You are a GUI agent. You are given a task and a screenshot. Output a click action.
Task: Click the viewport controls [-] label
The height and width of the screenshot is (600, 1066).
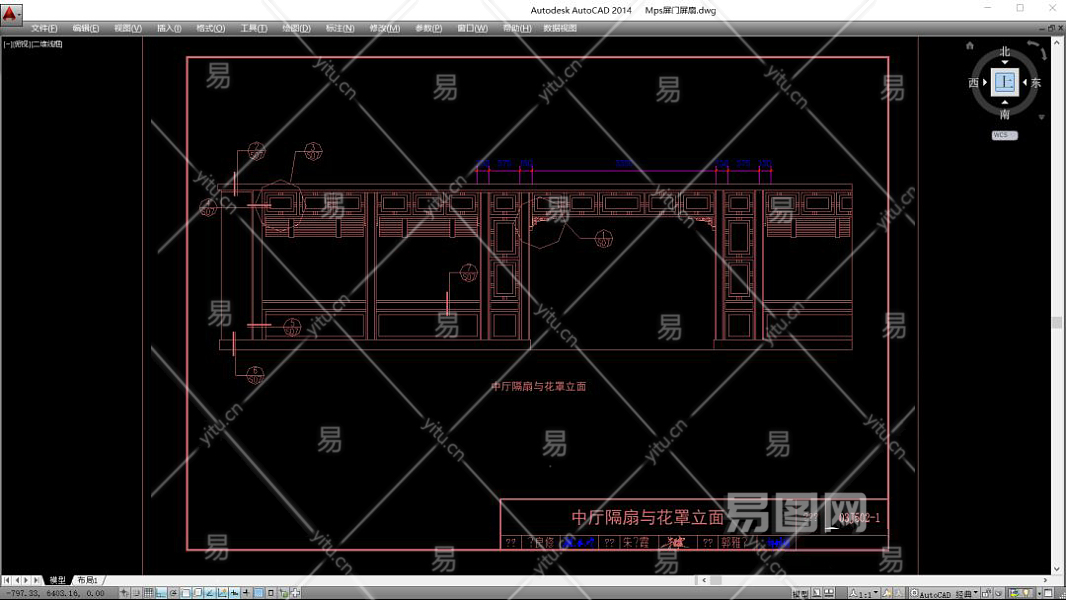point(8,44)
